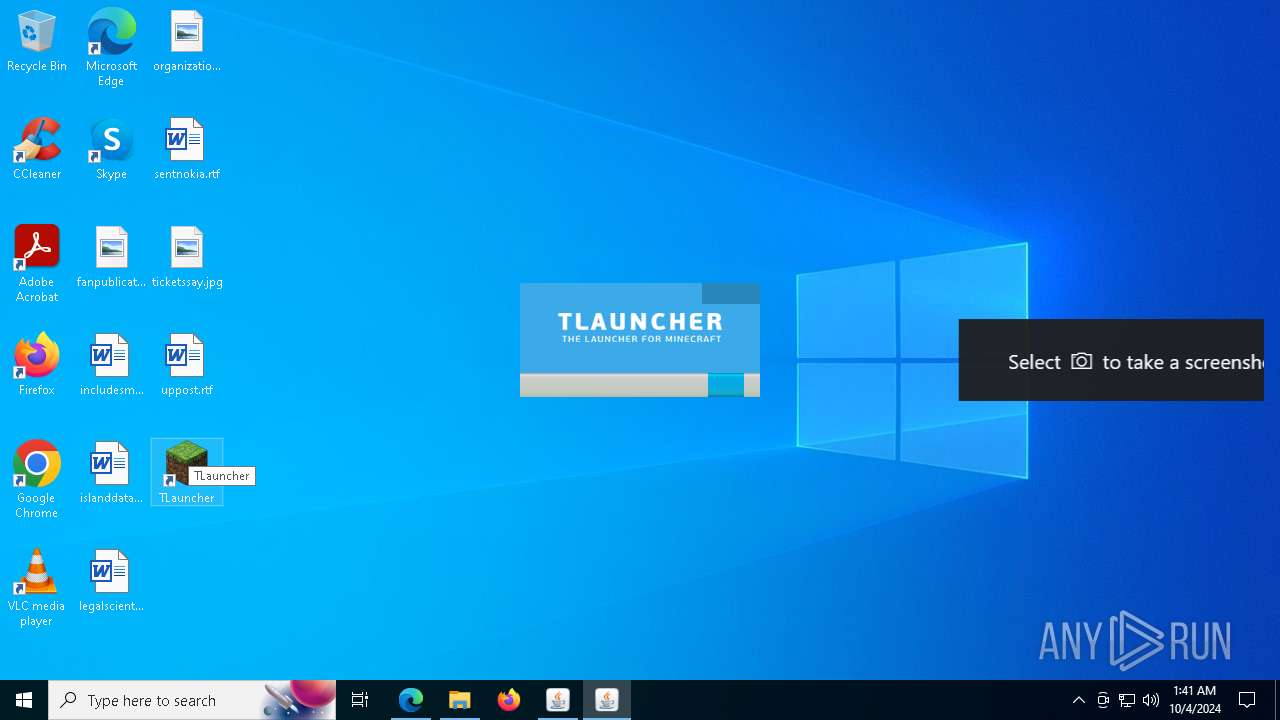Open the Recycle Bin desktop icon
The image size is (1280, 720).
37,42
